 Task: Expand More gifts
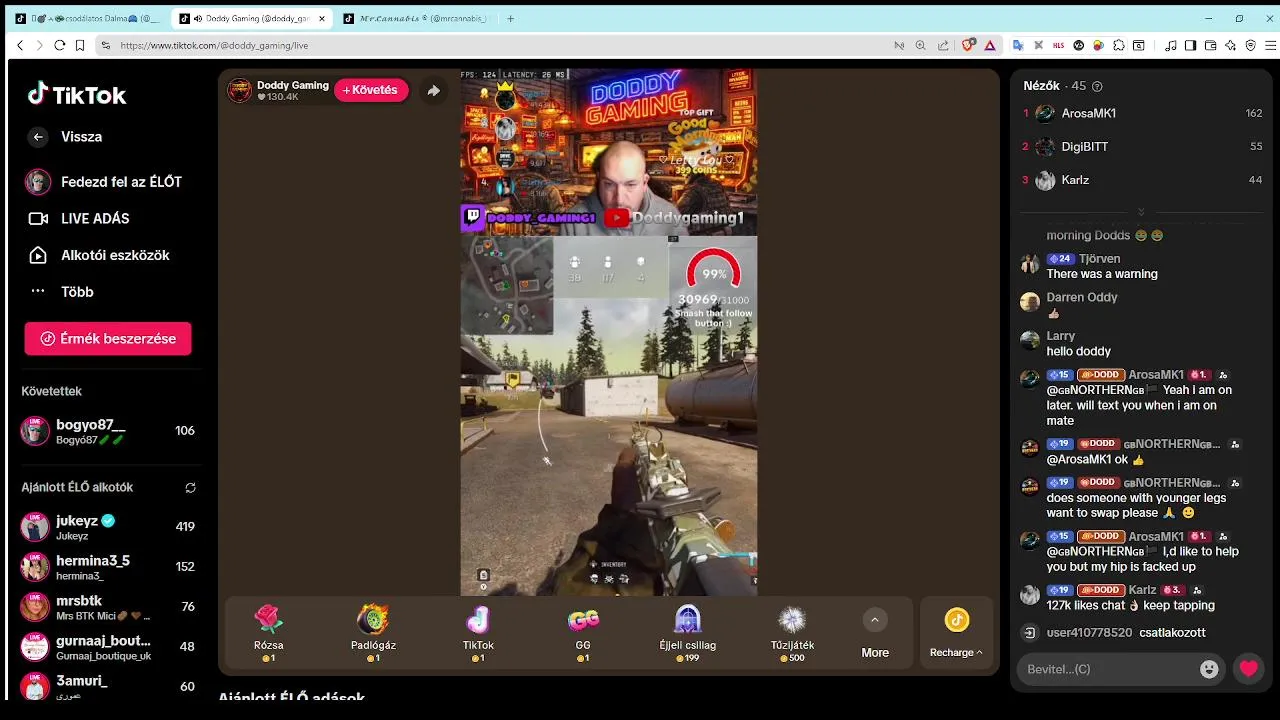(875, 633)
